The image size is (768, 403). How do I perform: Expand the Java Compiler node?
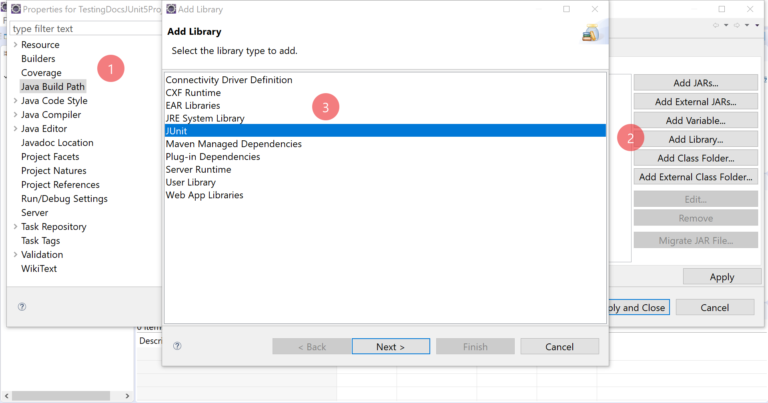pyautogui.click(x=15, y=115)
